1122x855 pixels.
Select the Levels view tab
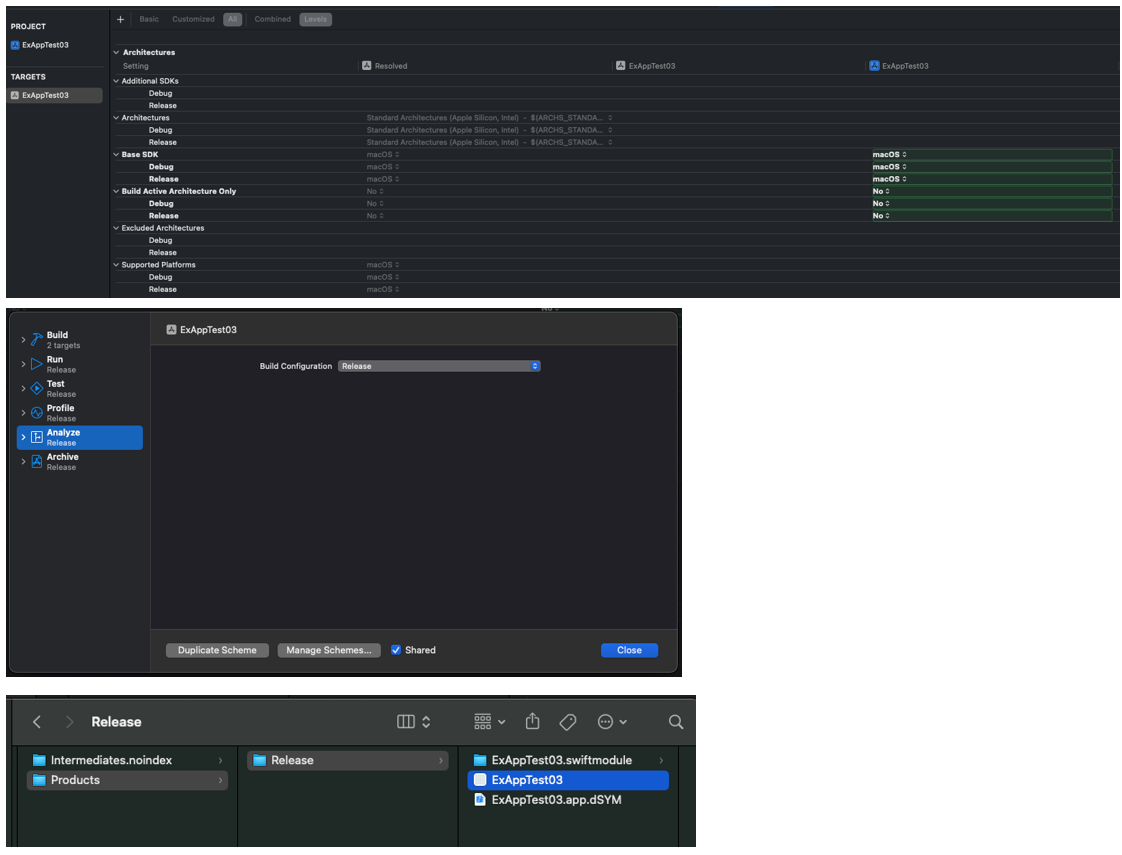coord(315,19)
